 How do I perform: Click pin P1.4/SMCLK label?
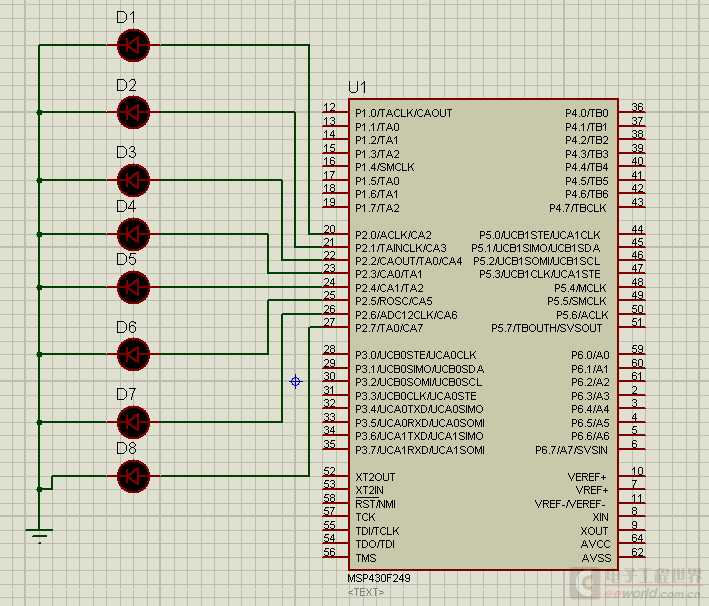point(384,167)
